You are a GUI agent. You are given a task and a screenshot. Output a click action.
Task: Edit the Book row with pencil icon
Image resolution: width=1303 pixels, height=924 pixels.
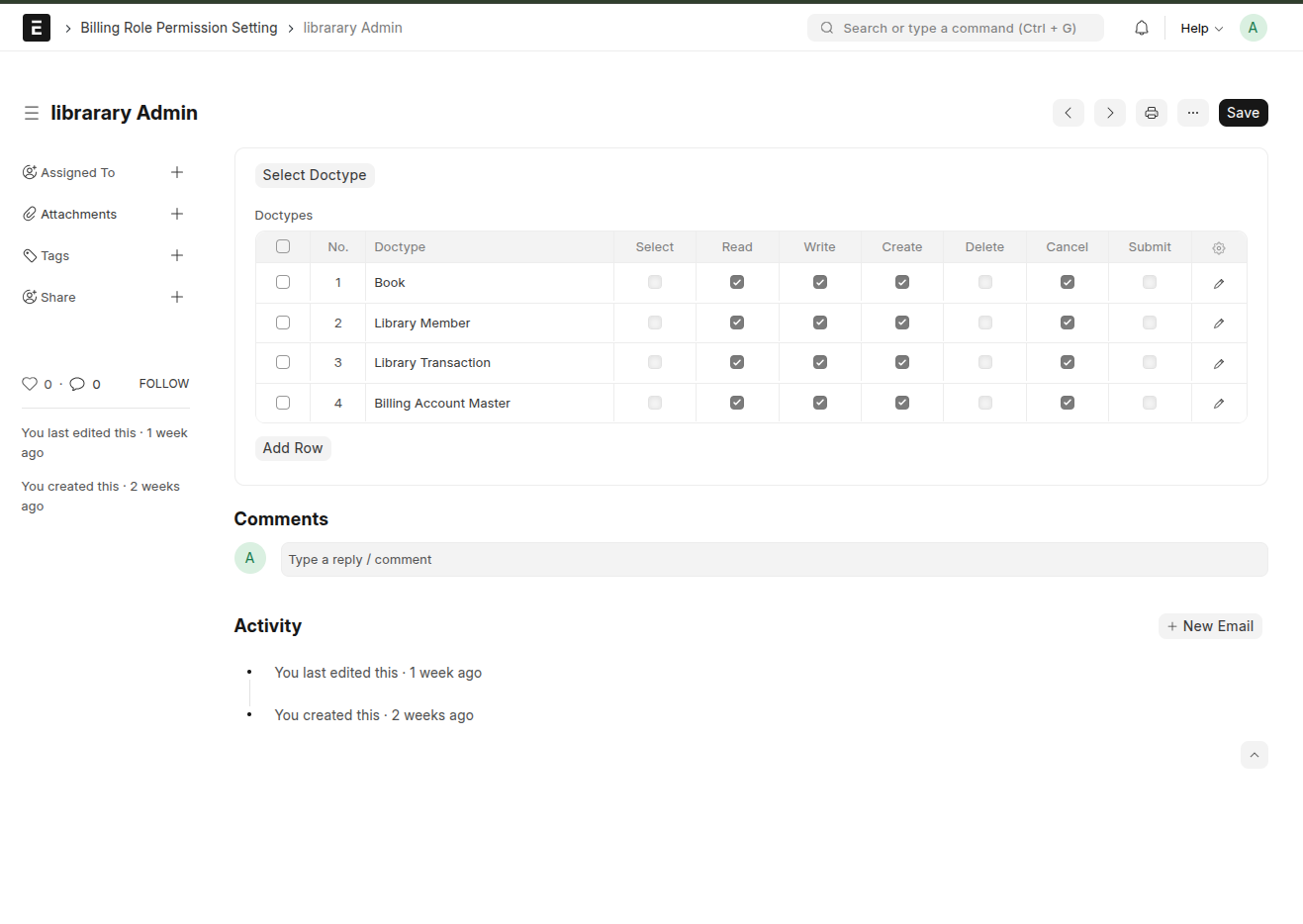[1218, 284]
